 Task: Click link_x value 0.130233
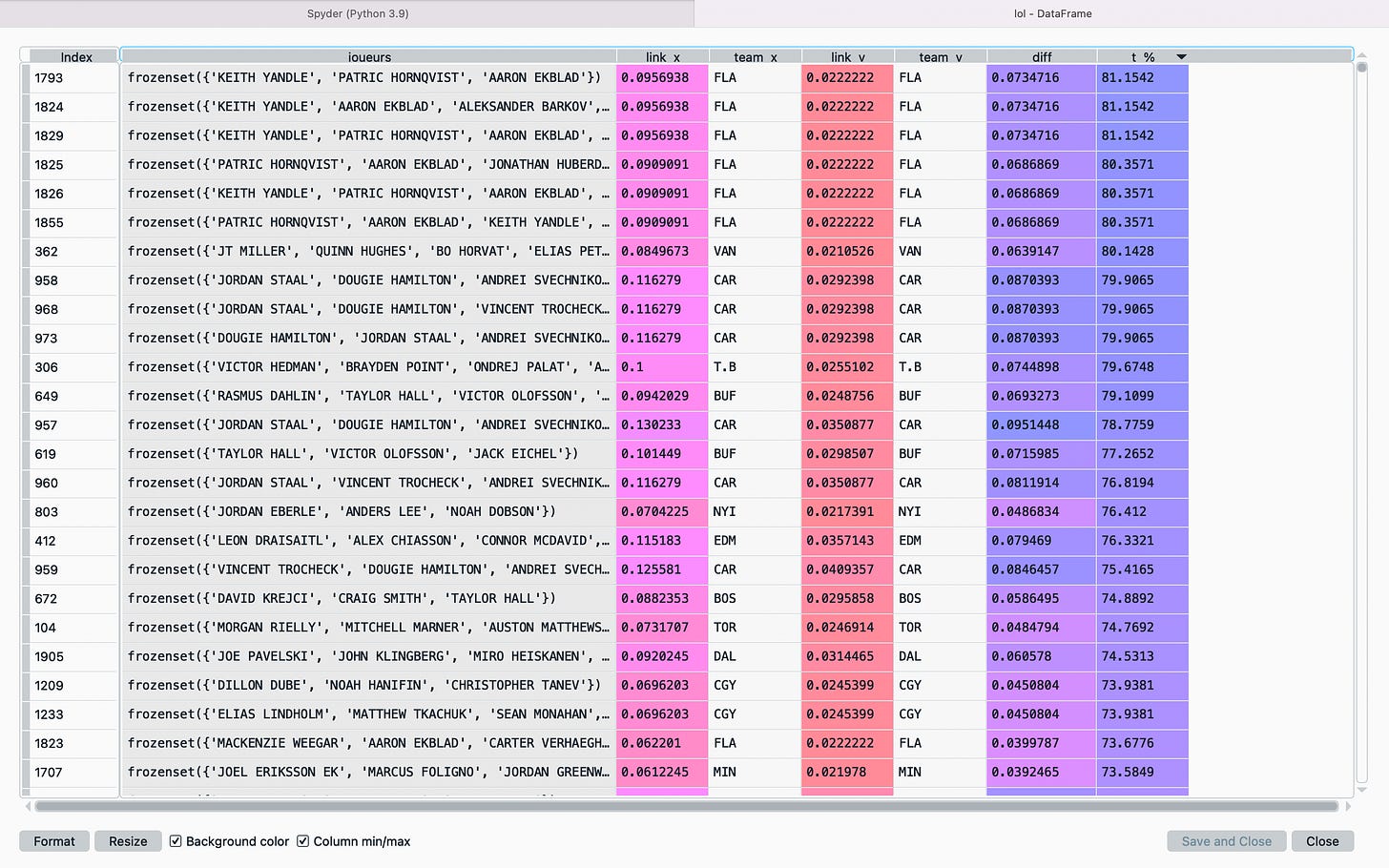tap(662, 425)
